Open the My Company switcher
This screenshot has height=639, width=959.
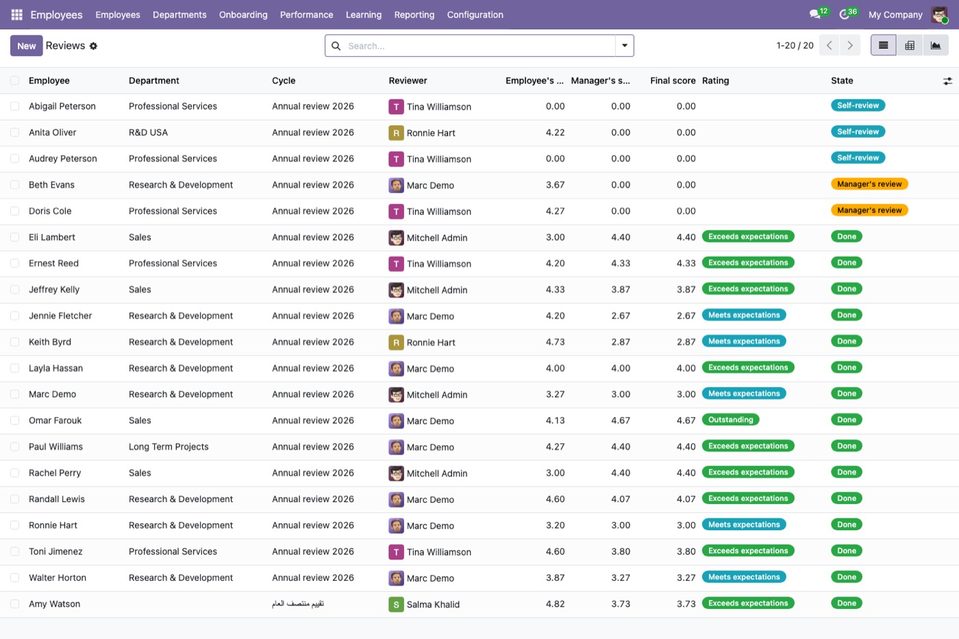pyautogui.click(x=895, y=15)
